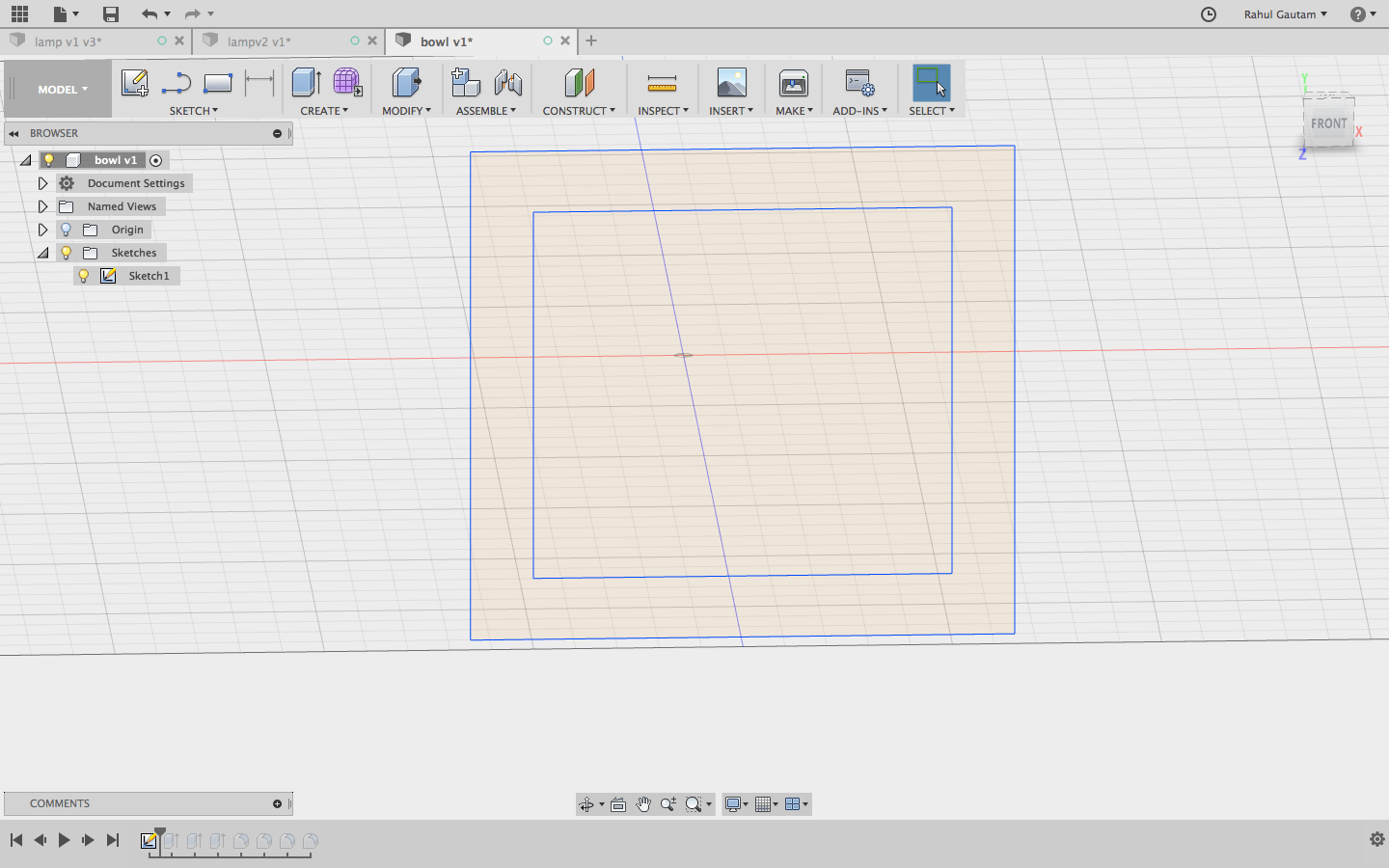Viewport: 1389px width, 868px height.
Task: Open the SKETCH menu
Action: 194,111
